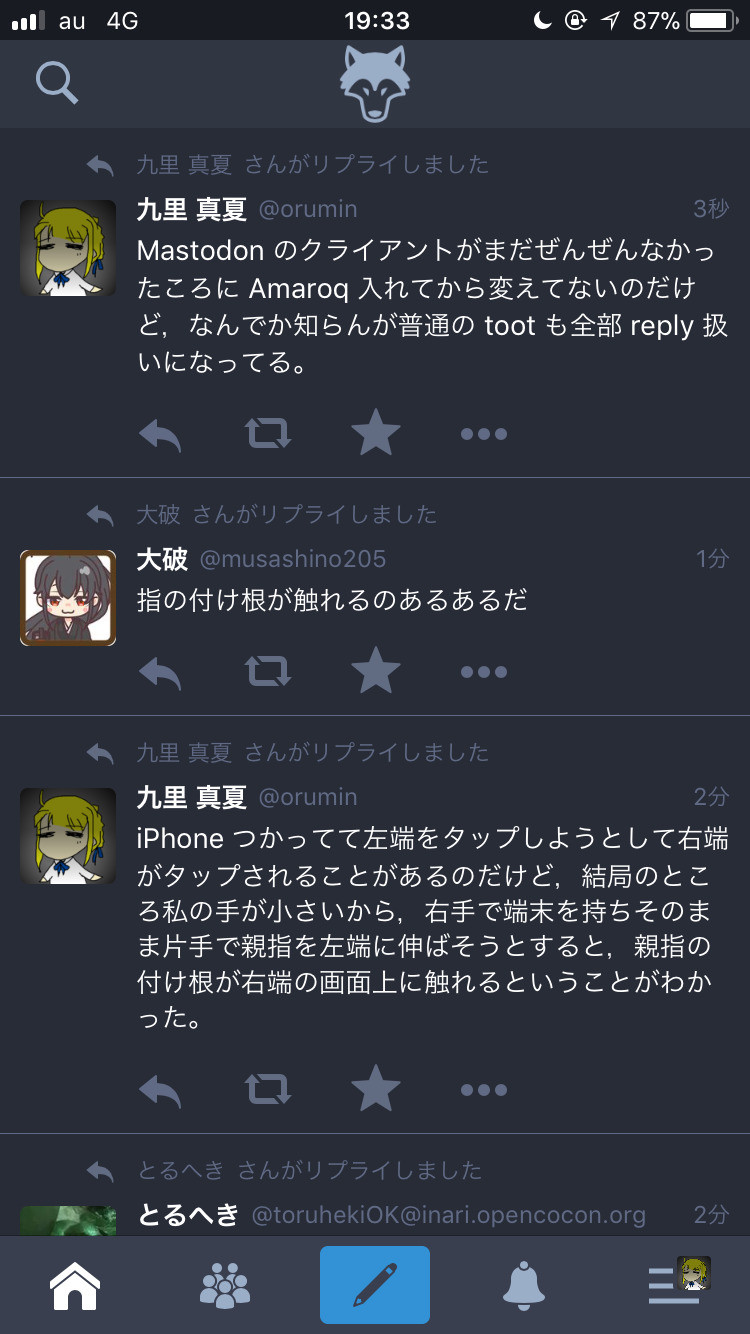The image size is (750, 1334).
Task: Open more options on iPhone つかってて post
Action: [x=484, y=1090]
